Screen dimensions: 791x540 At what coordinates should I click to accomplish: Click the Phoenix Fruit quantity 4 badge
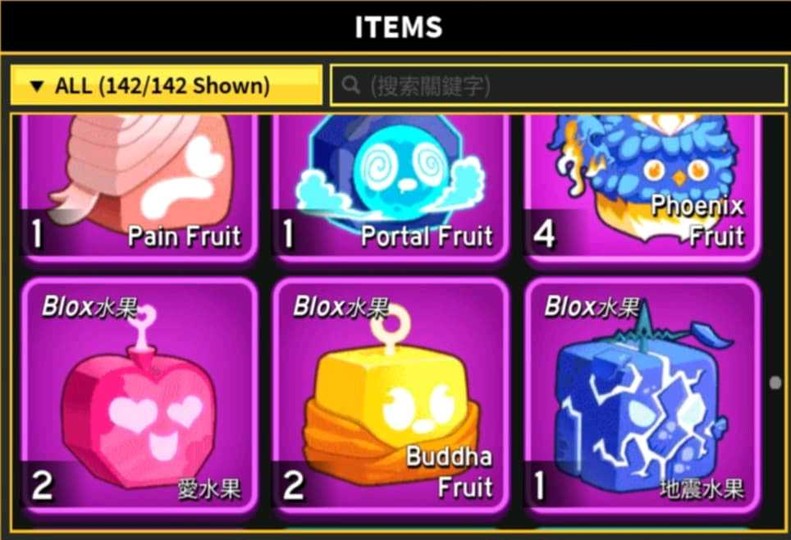[544, 235]
